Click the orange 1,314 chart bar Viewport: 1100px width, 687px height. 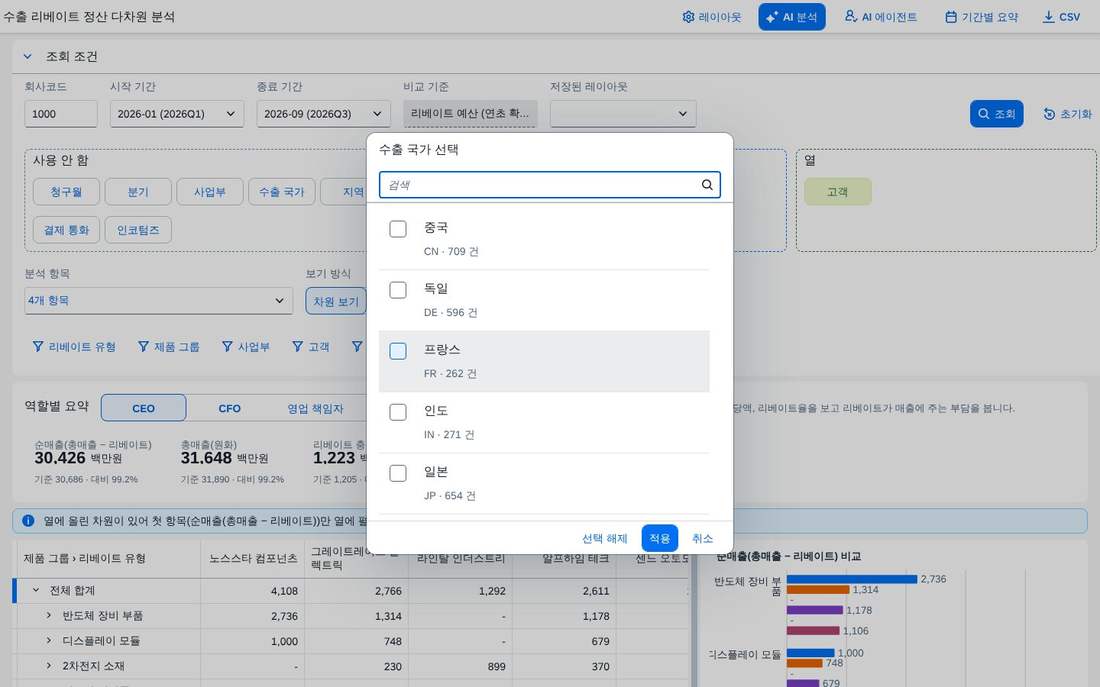click(818, 589)
